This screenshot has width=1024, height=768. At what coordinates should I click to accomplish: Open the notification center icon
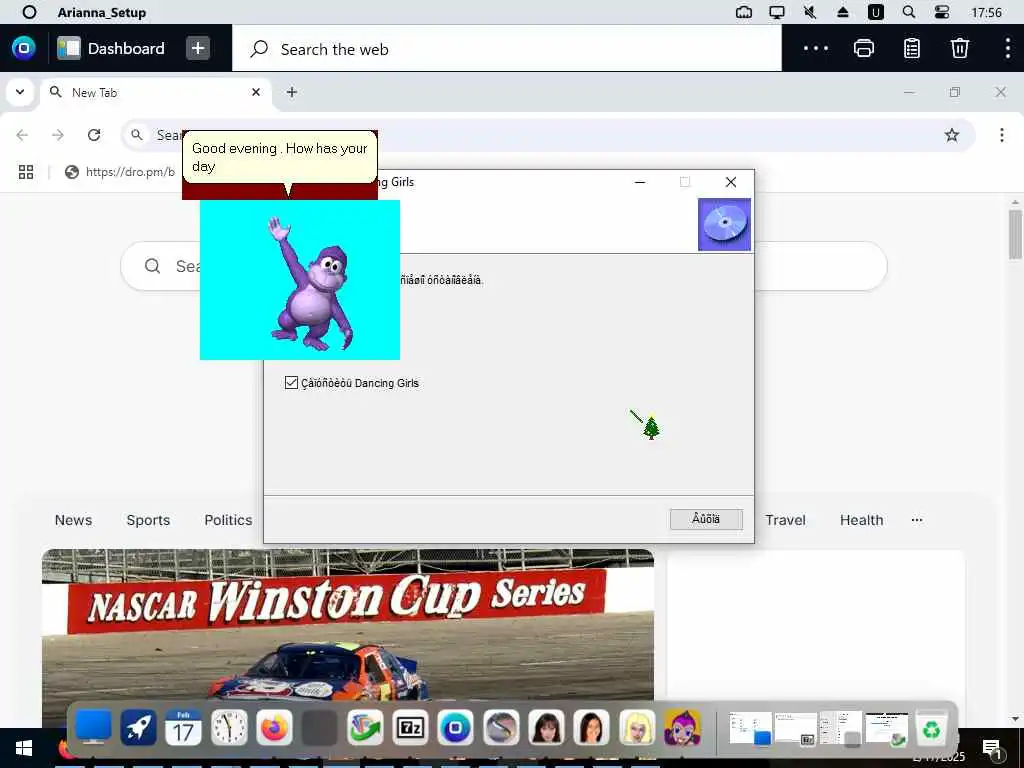click(992, 750)
